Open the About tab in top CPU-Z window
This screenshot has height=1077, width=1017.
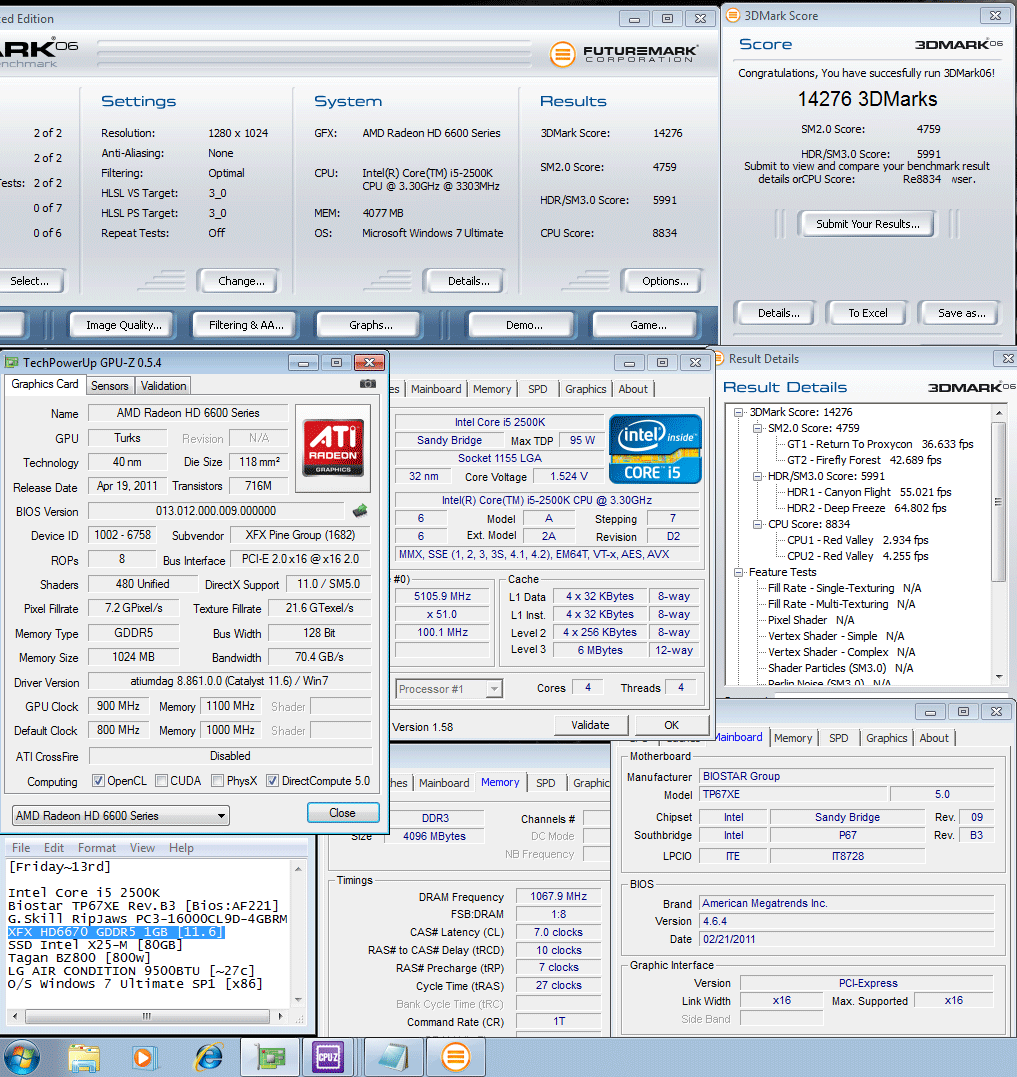632,389
